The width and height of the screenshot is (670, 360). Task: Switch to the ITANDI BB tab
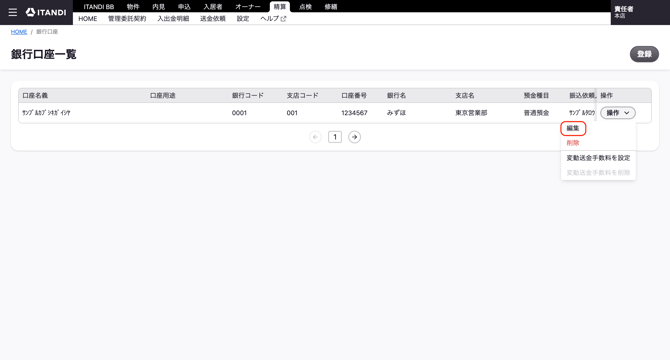click(99, 7)
